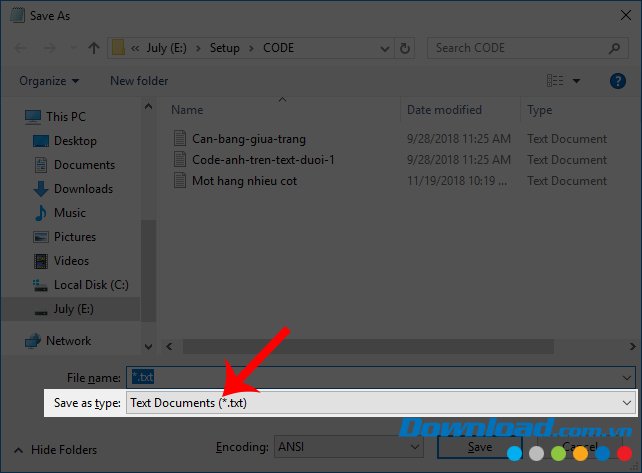Refresh the CODE folder listing

(405, 48)
